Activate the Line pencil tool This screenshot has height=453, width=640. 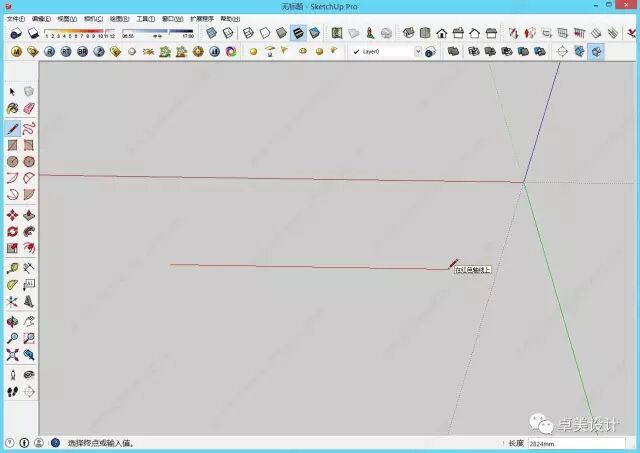[x=12, y=129]
